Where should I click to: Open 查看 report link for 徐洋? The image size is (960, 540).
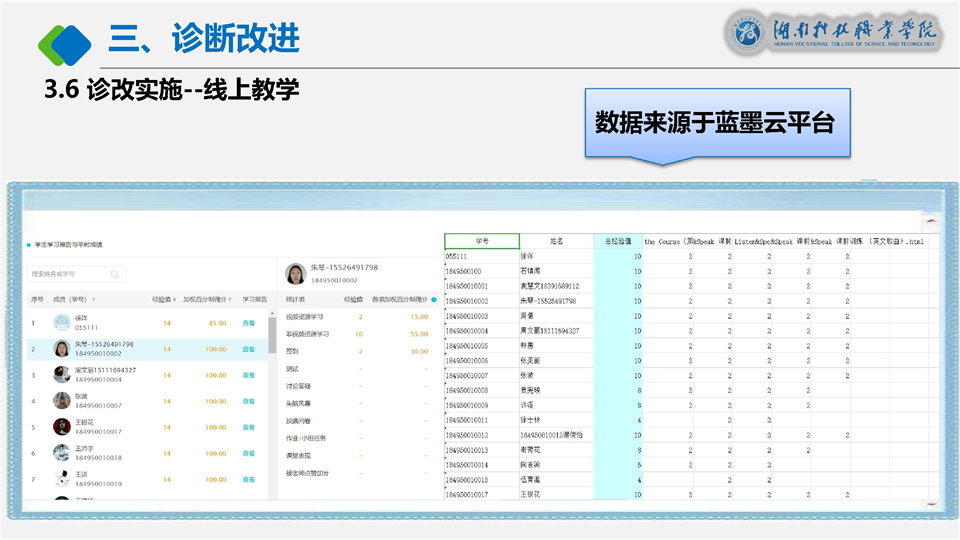[x=249, y=323]
